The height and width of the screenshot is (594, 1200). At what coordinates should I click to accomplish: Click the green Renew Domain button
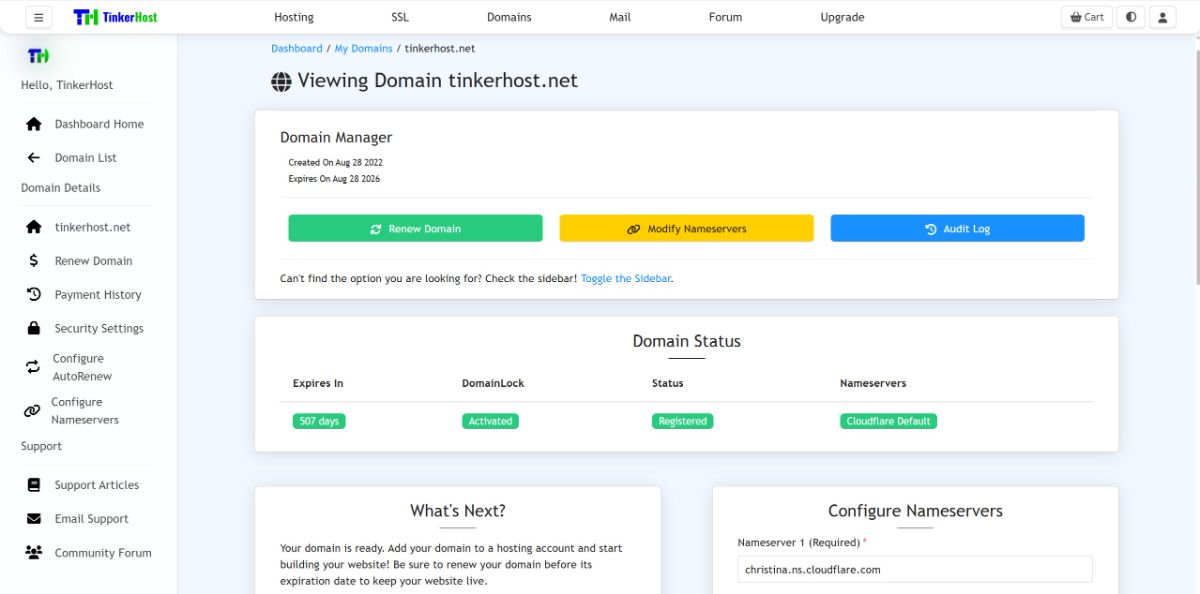[415, 228]
